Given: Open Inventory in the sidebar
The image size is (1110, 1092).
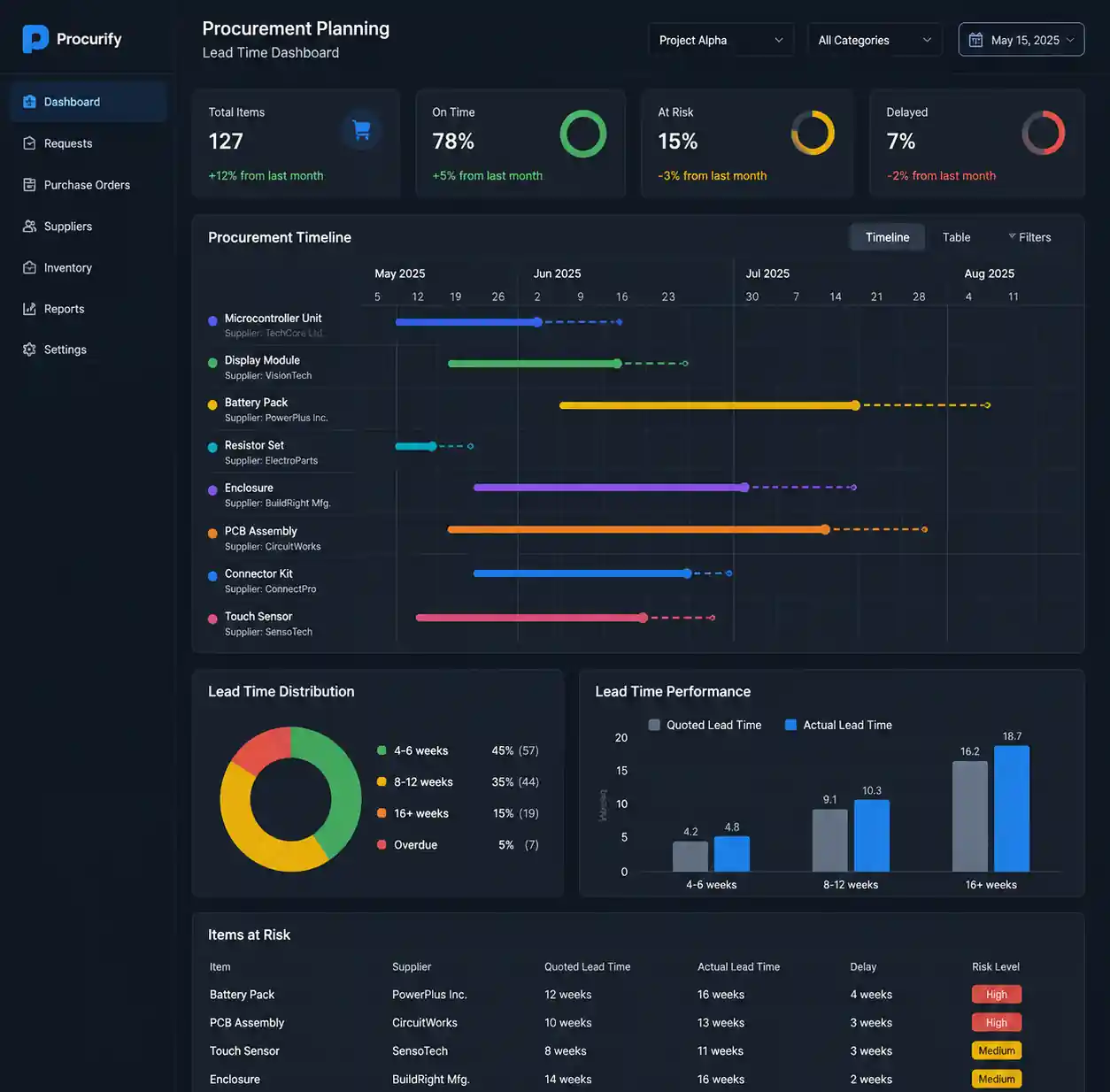Looking at the screenshot, I should pyautogui.click(x=89, y=267).
